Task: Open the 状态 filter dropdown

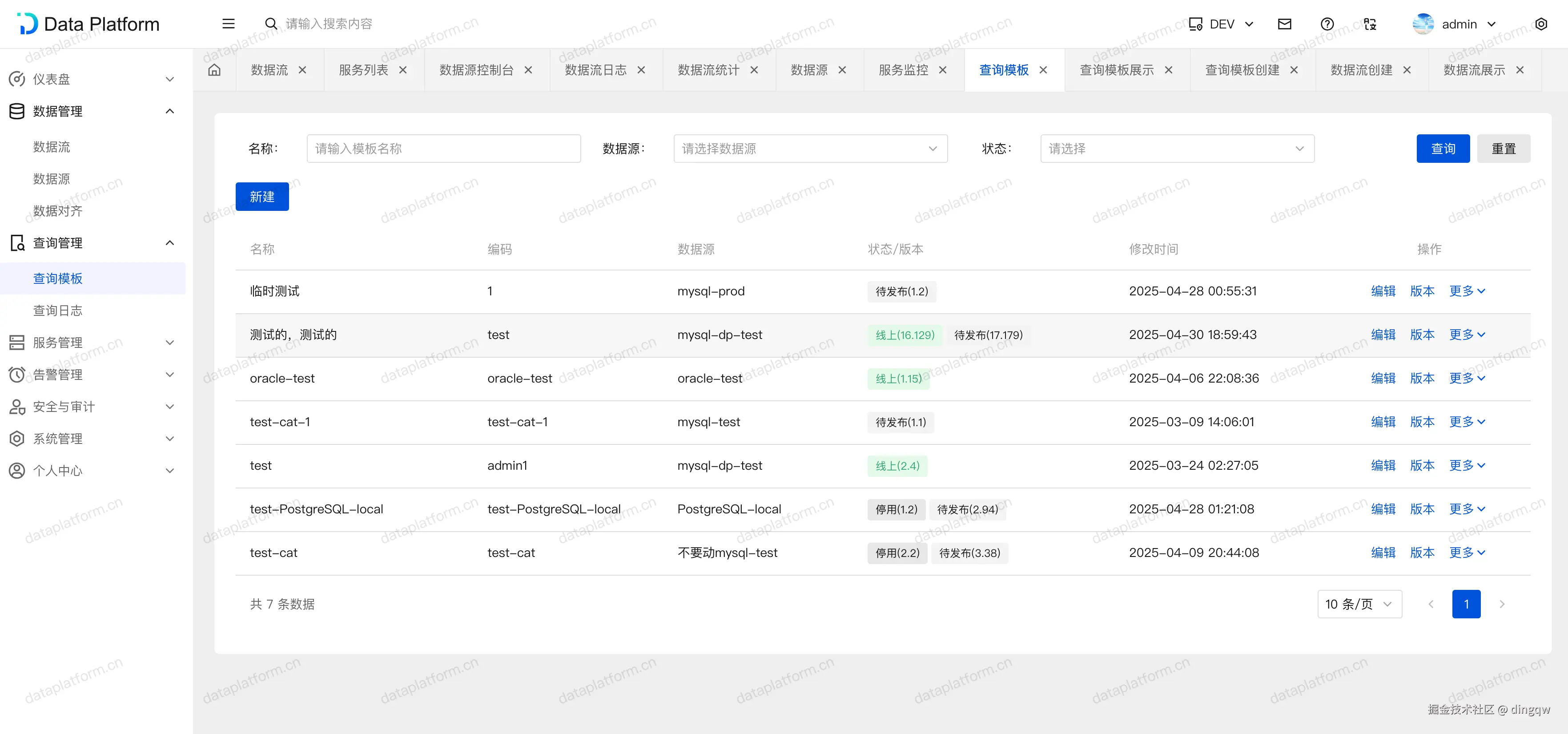Action: pos(1177,149)
